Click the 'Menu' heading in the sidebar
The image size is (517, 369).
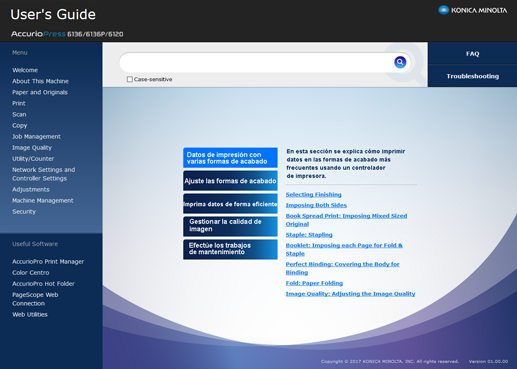tap(20, 53)
